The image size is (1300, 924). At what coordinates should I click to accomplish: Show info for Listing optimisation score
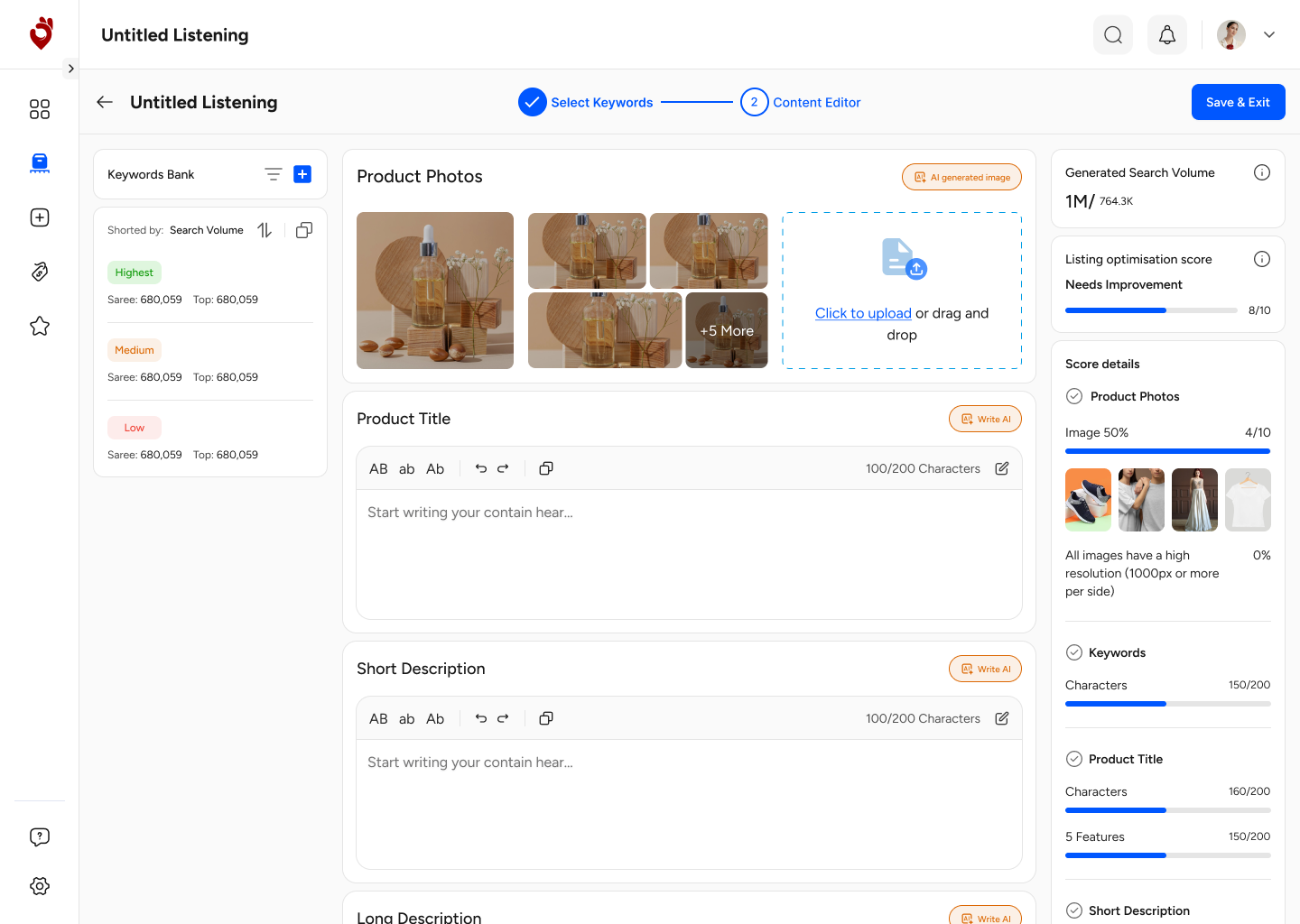click(x=1262, y=259)
